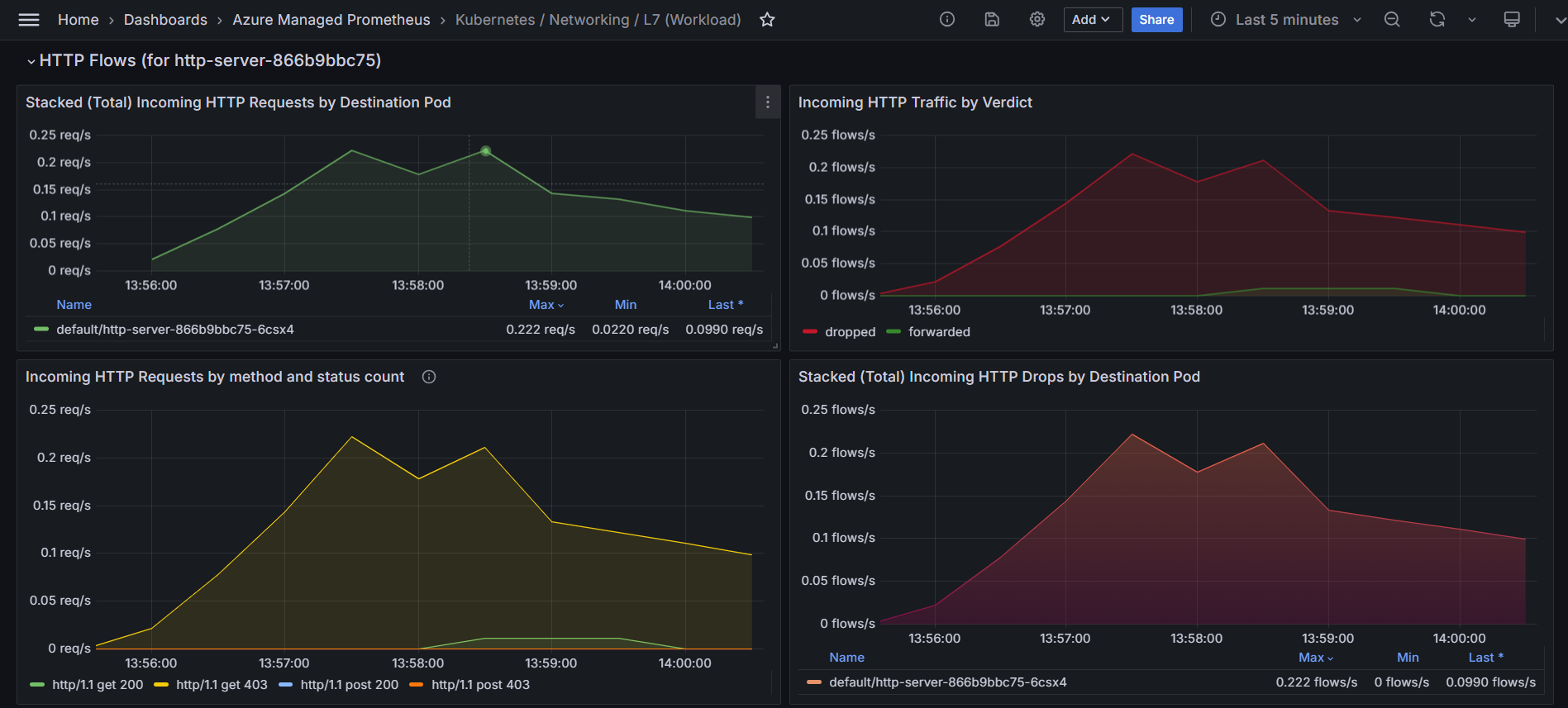Open dashboard settings gear

tap(1037, 20)
